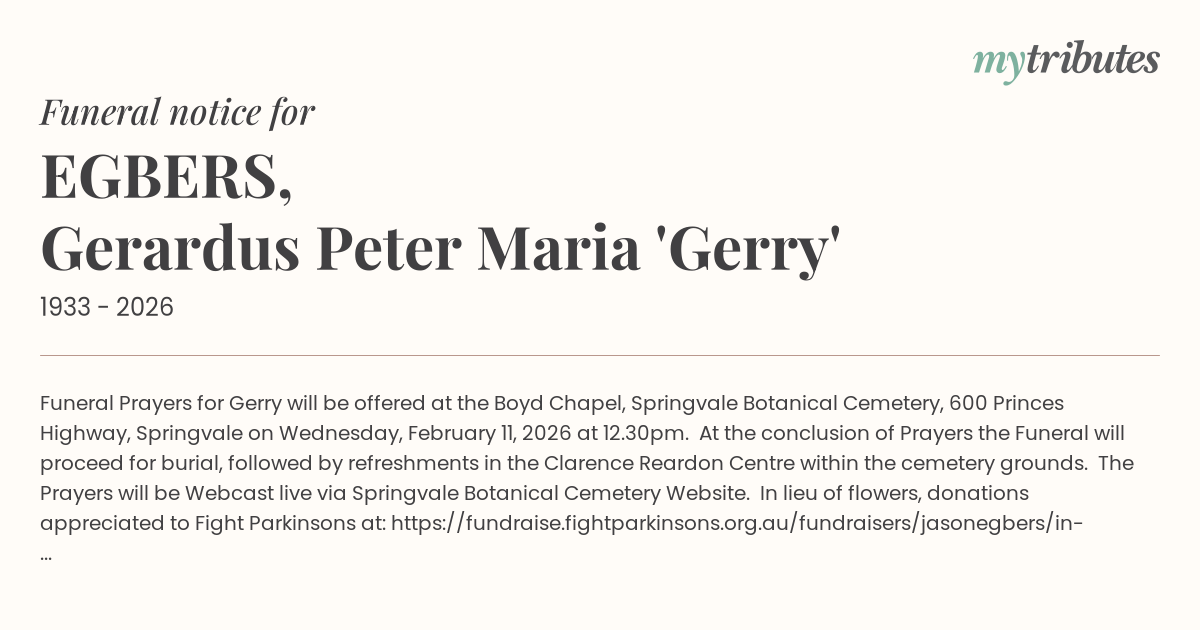Viewport: 1200px width, 630px height.
Task: Select the years 1933 - 2026
Action: click(107, 307)
